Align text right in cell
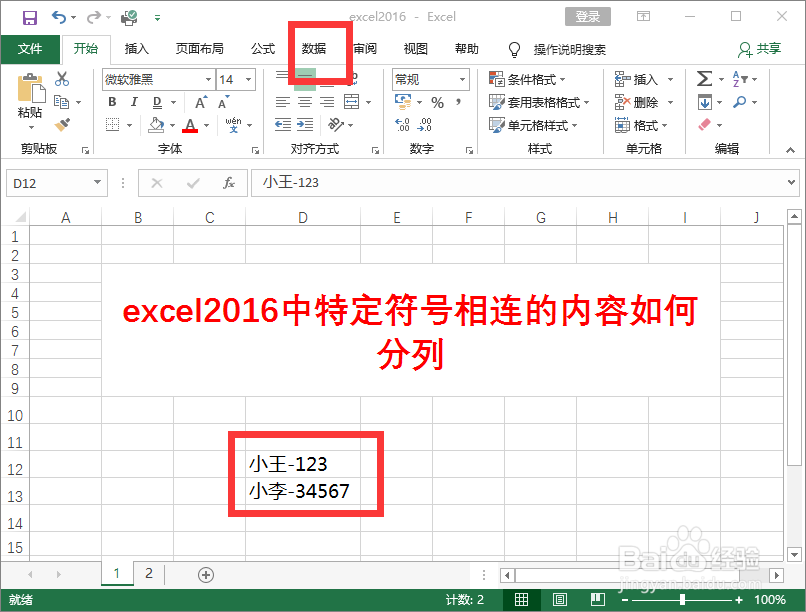 (327, 102)
